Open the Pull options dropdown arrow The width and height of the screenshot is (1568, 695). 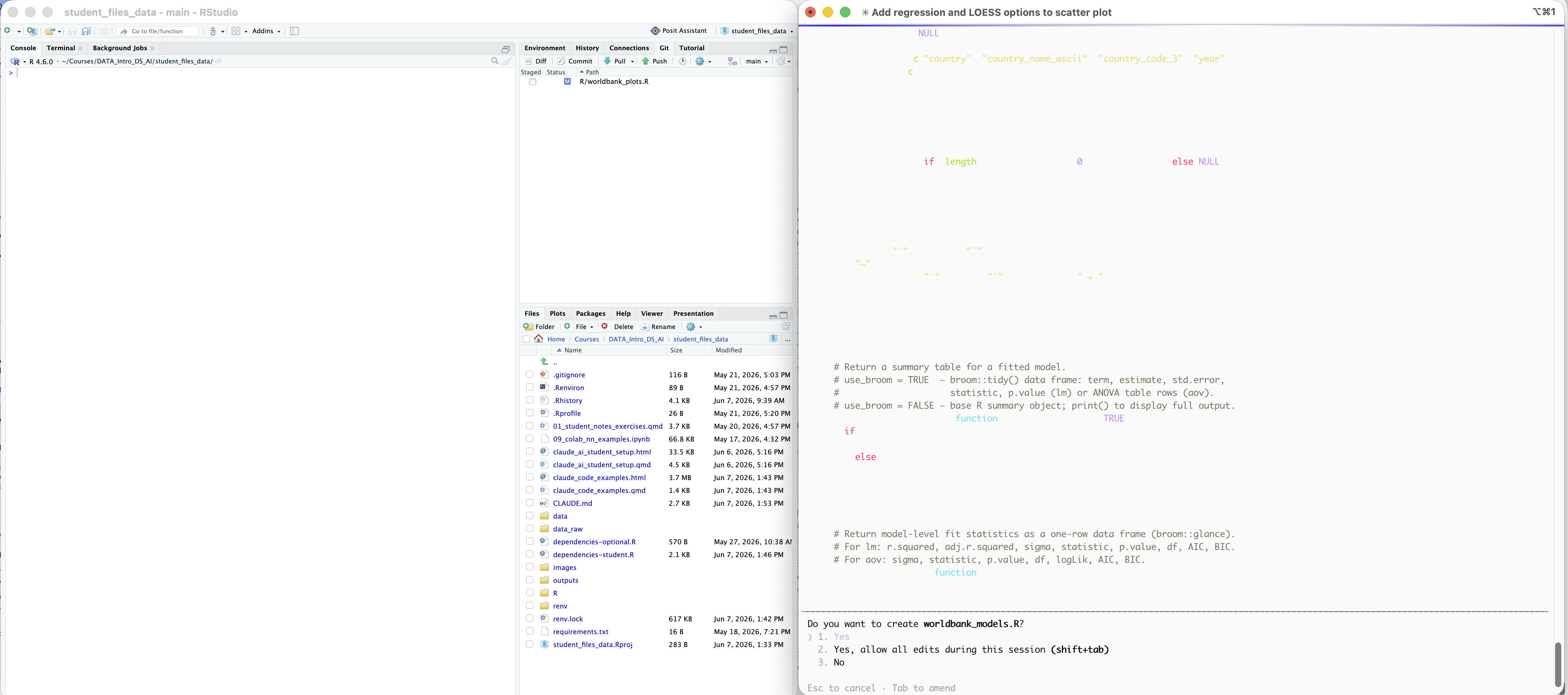[x=633, y=62]
